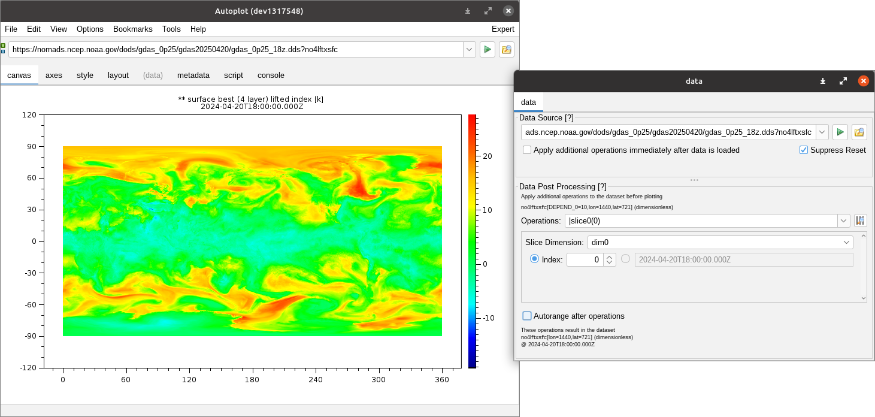The width and height of the screenshot is (875, 417).
Task: Enable Apply additional operations immediately checkbox
Action: 528,150
